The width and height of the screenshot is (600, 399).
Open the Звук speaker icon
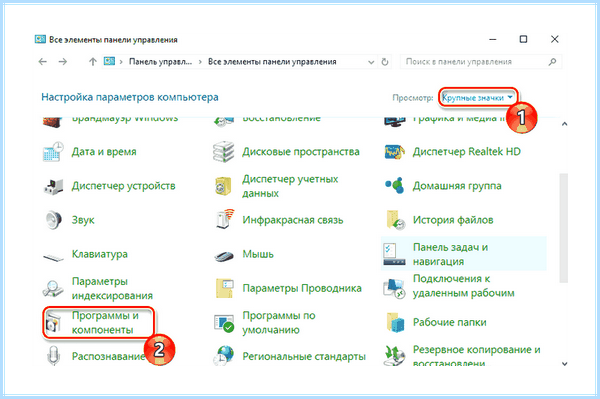pos(53,220)
